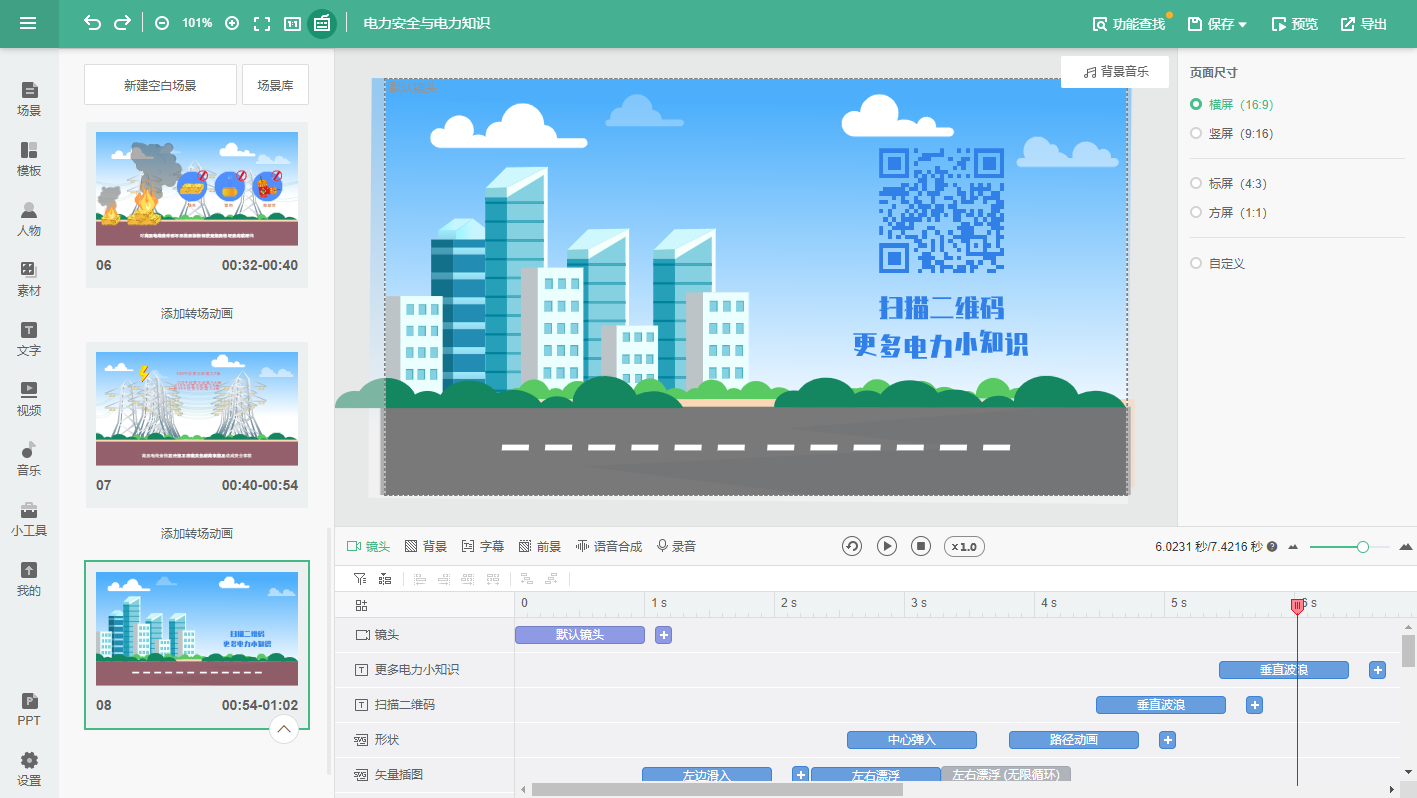Select 横屏 (16:9) page size

1231,104
